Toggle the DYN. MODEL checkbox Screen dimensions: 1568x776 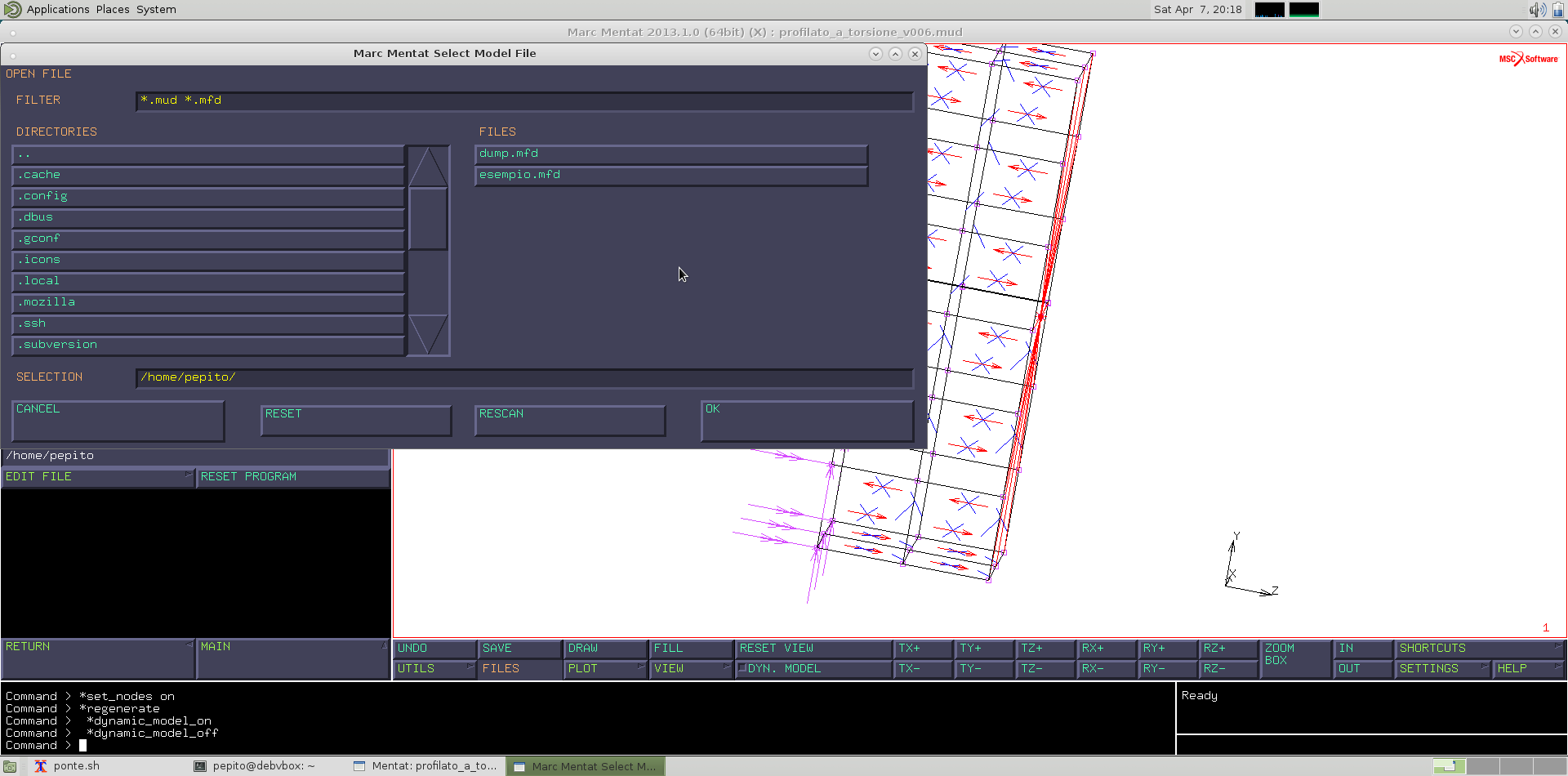[x=742, y=668]
